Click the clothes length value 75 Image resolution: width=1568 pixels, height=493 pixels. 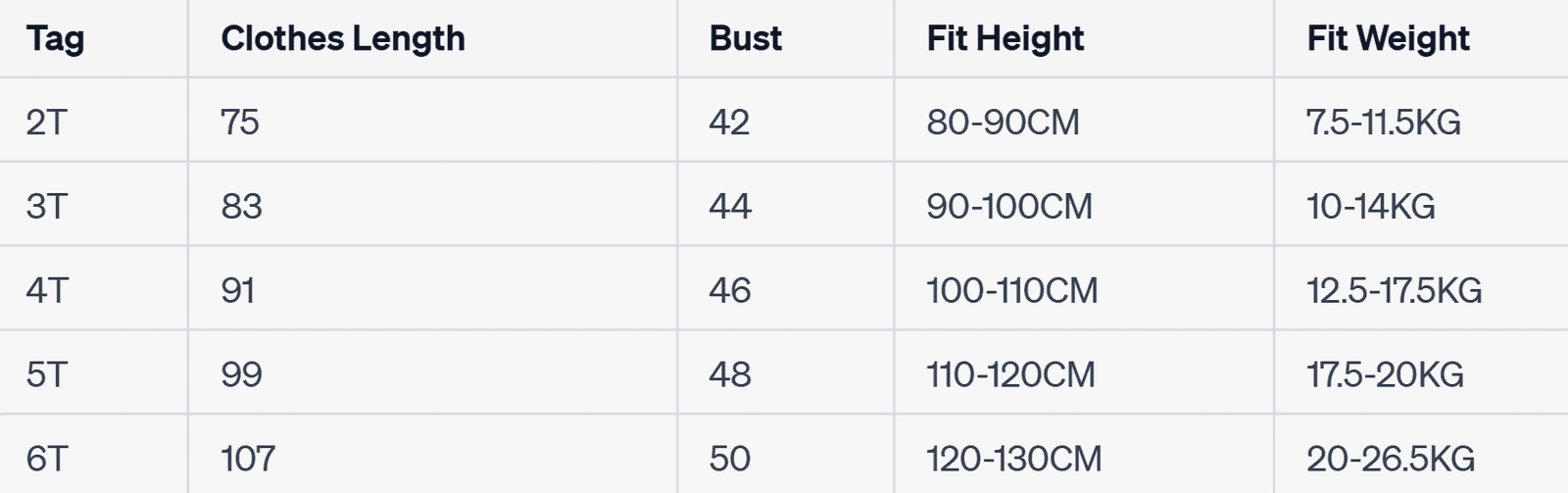pos(240,122)
